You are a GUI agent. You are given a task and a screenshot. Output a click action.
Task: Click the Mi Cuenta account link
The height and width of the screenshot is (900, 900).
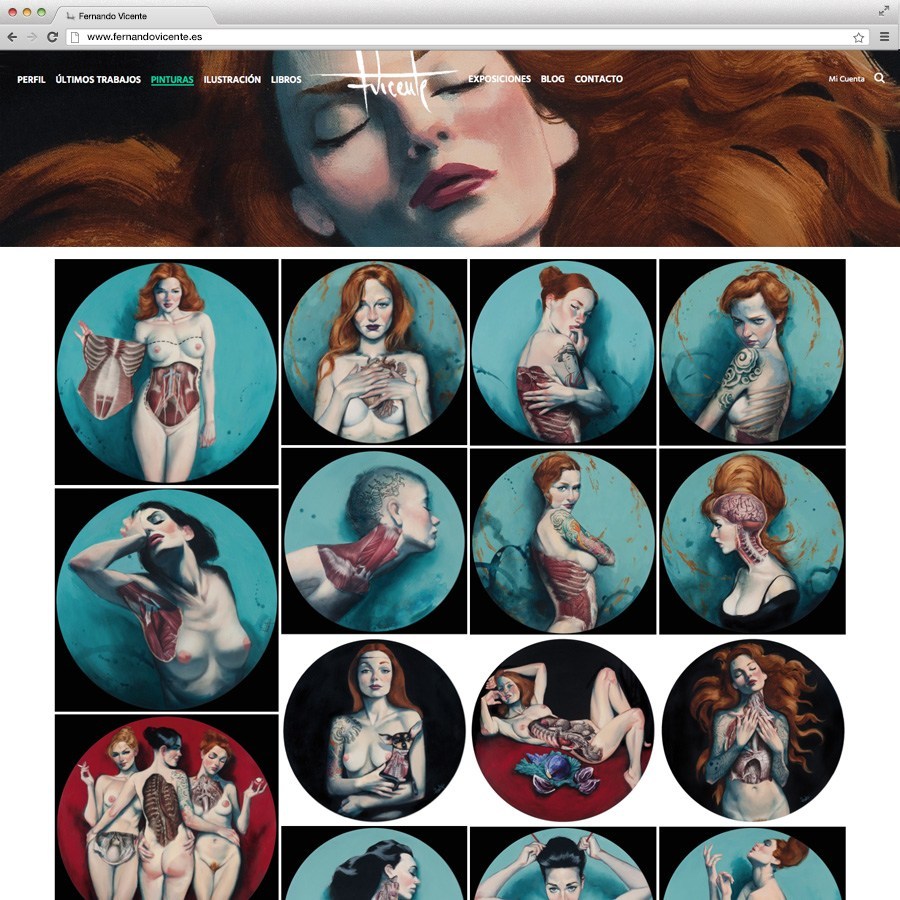(x=846, y=79)
